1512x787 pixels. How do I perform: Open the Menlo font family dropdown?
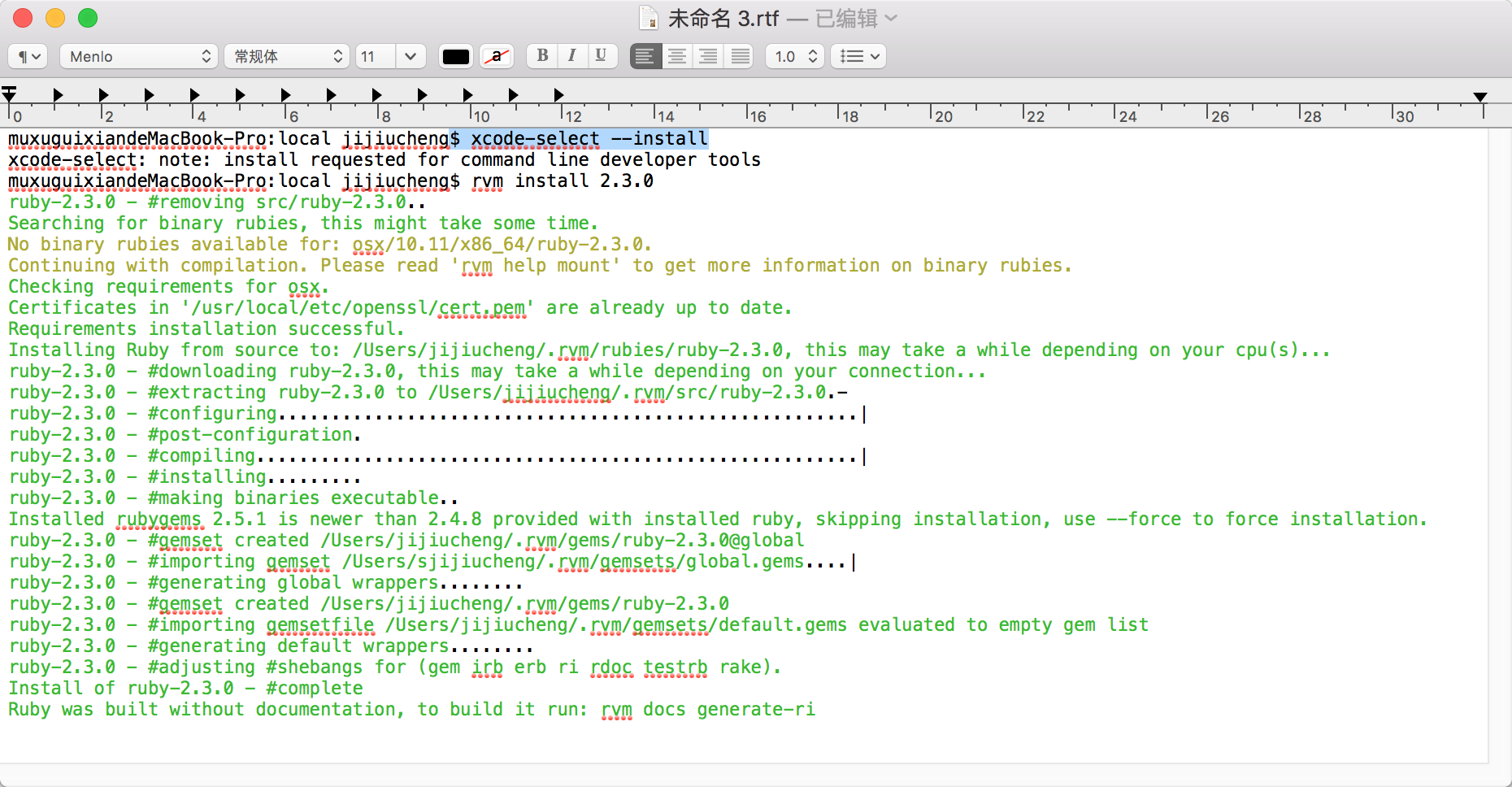(x=138, y=56)
